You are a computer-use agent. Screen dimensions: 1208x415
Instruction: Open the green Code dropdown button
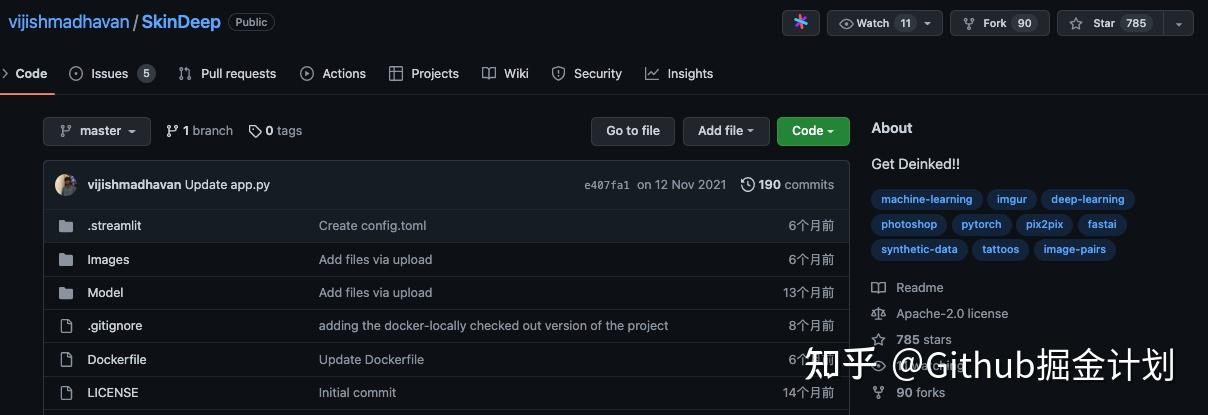coord(812,131)
